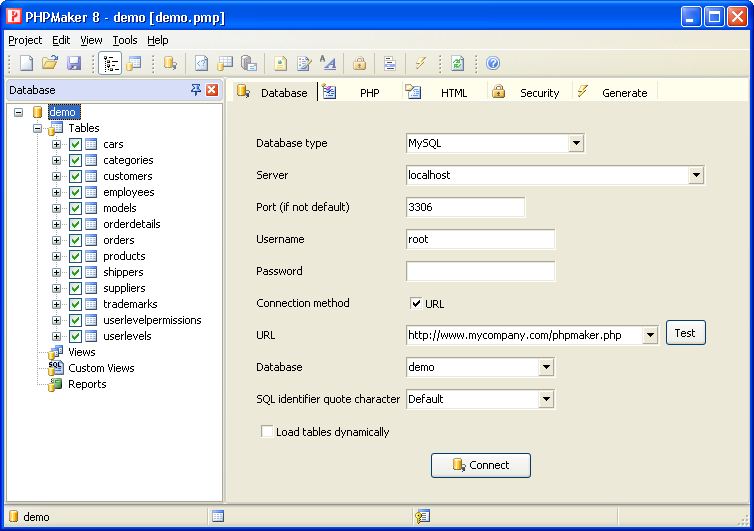Open the Database name dropdown
The image size is (754, 531).
[546, 367]
